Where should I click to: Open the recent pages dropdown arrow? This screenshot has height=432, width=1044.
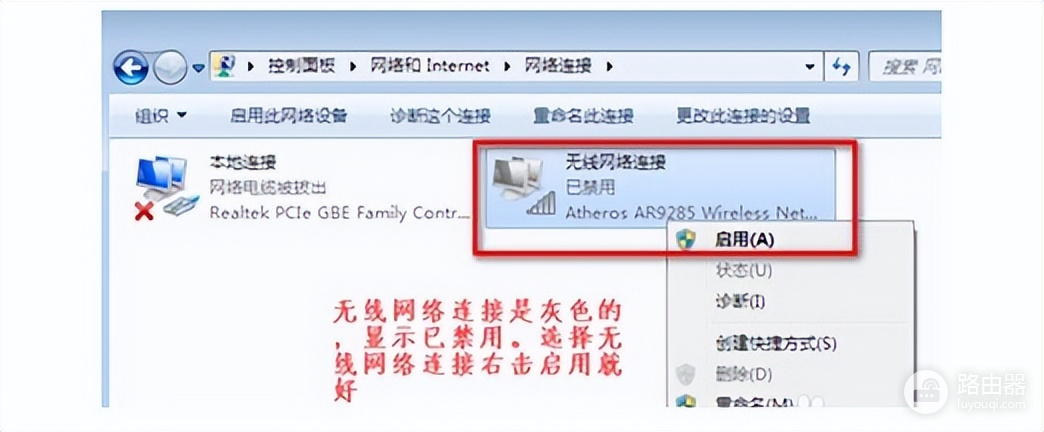(x=198, y=67)
